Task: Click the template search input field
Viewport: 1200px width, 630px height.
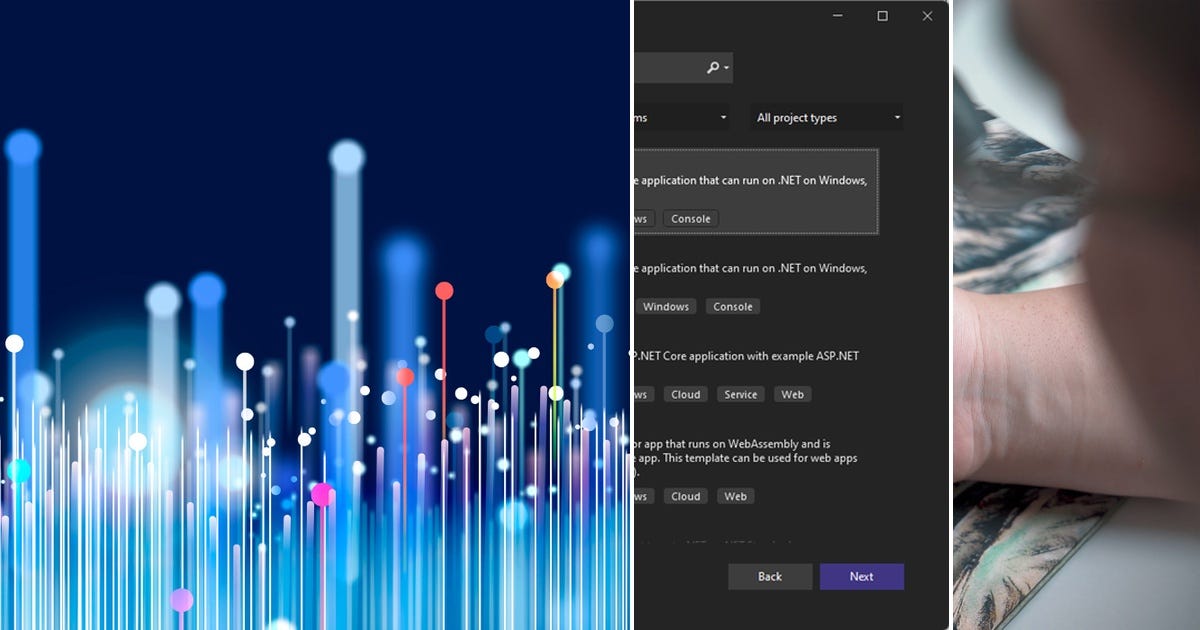Action: 670,67
